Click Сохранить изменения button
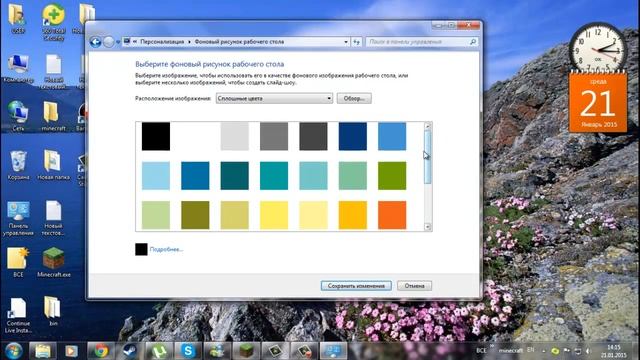The height and width of the screenshot is (360, 640). pyautogui.click(x=356, y=286)
